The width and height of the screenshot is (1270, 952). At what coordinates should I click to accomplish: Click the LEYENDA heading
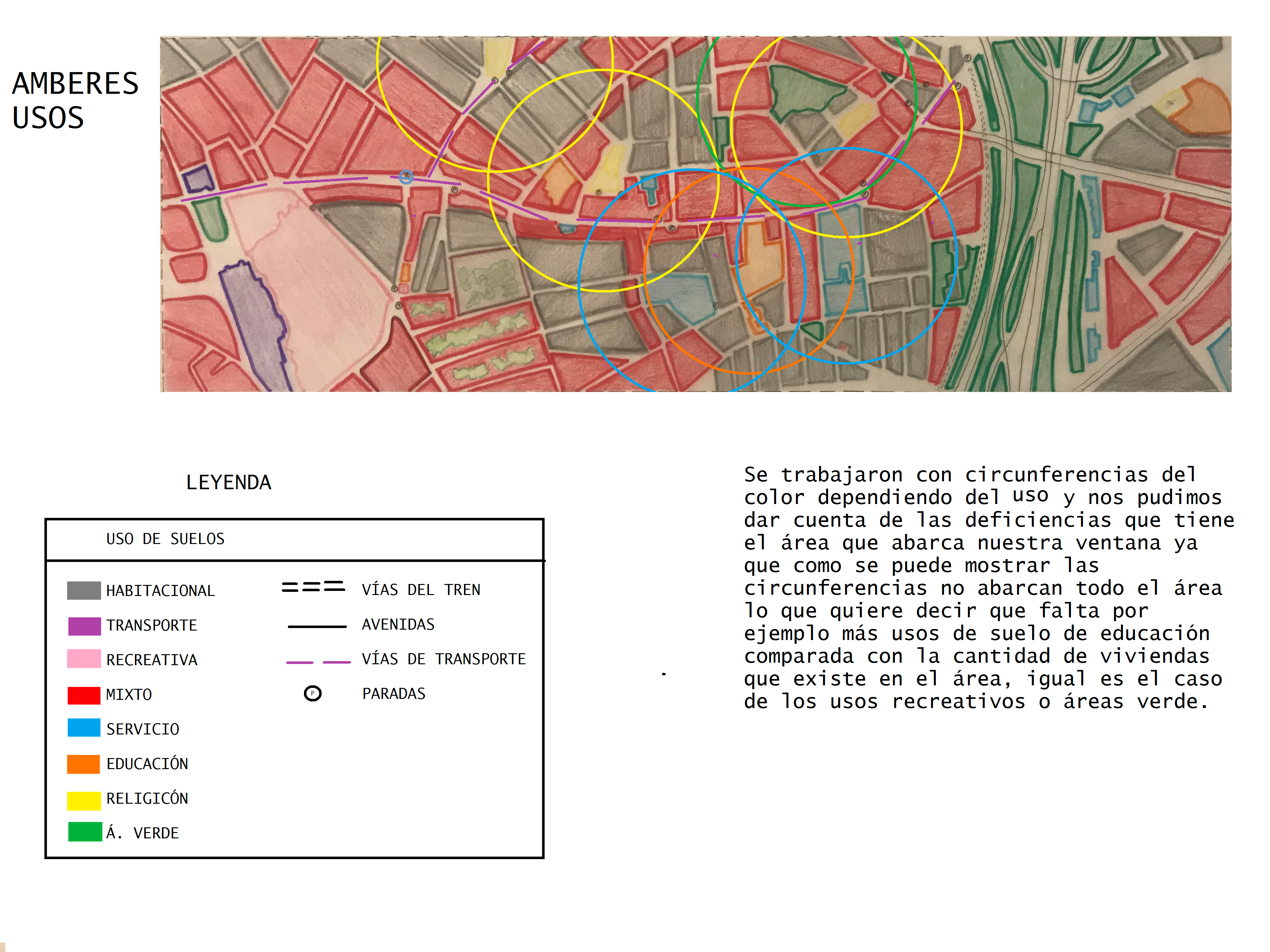pos(228,483)
